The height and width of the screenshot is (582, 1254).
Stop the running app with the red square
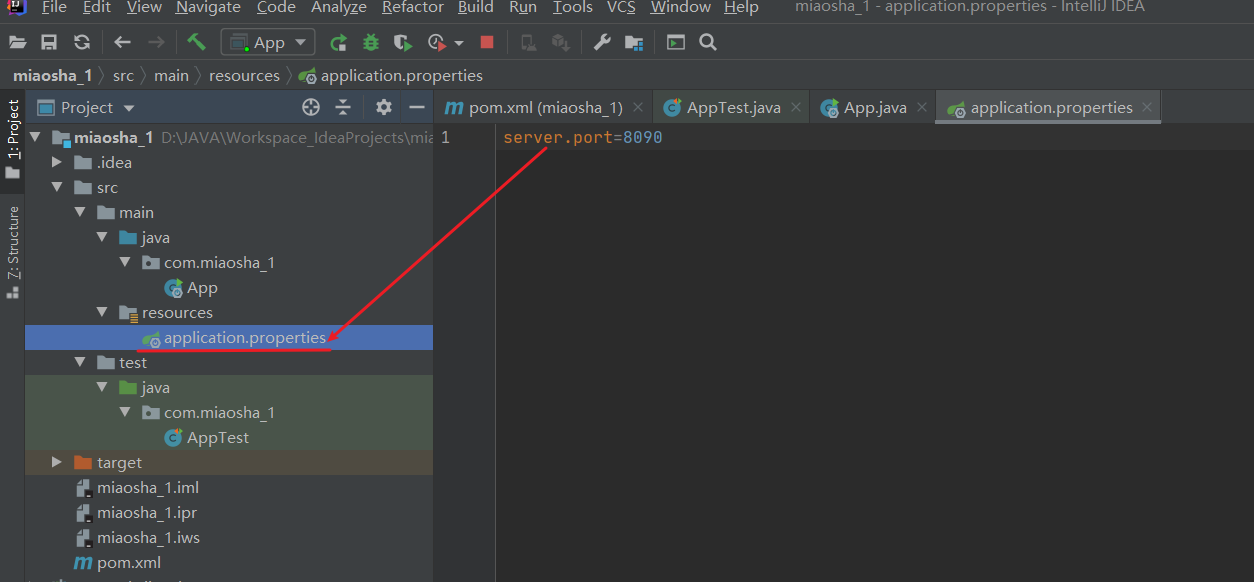click(487, 42)
